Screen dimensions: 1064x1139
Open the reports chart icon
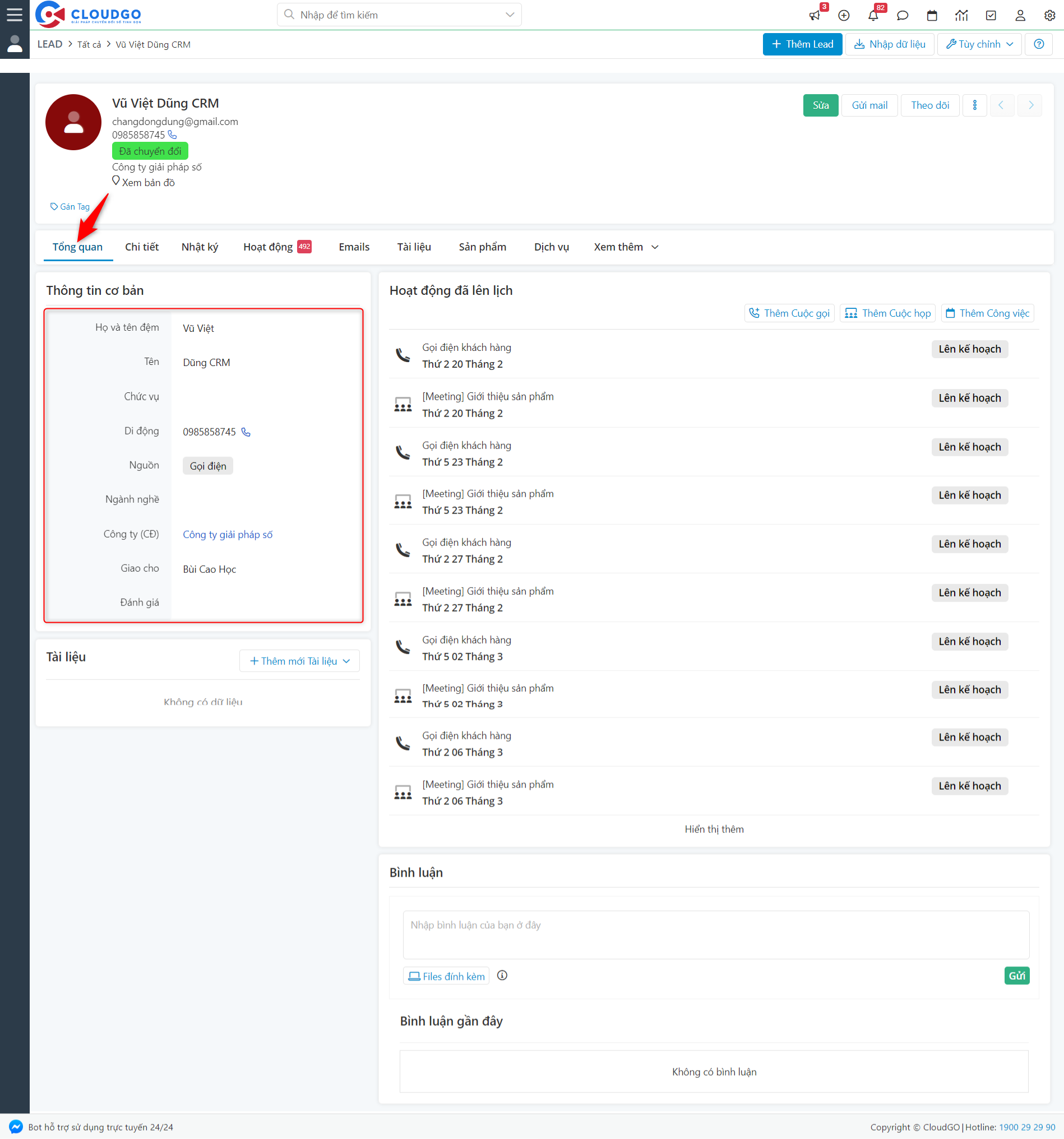click(x=961, y=16)
